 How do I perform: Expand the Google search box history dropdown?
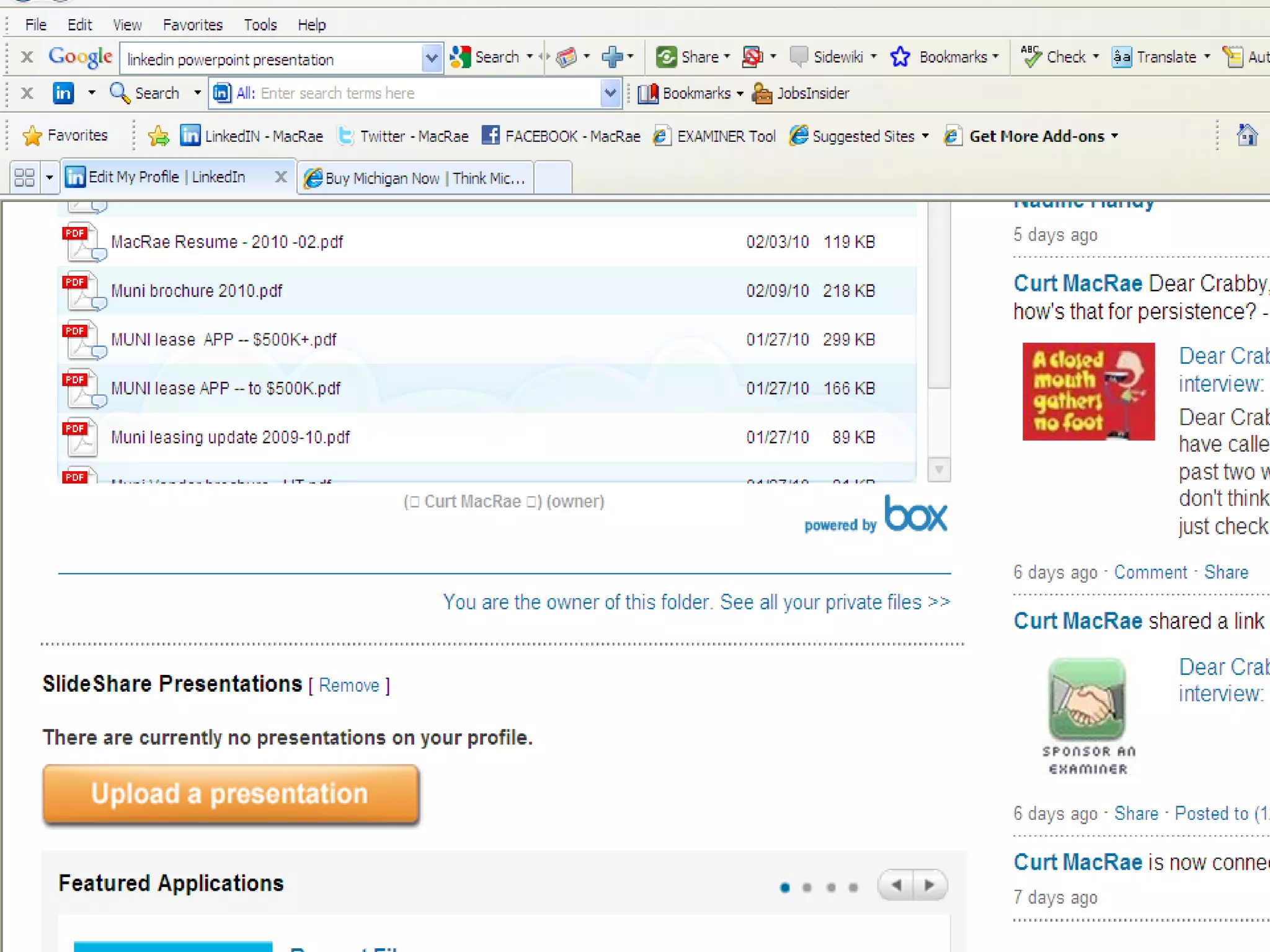click(432, 59)
